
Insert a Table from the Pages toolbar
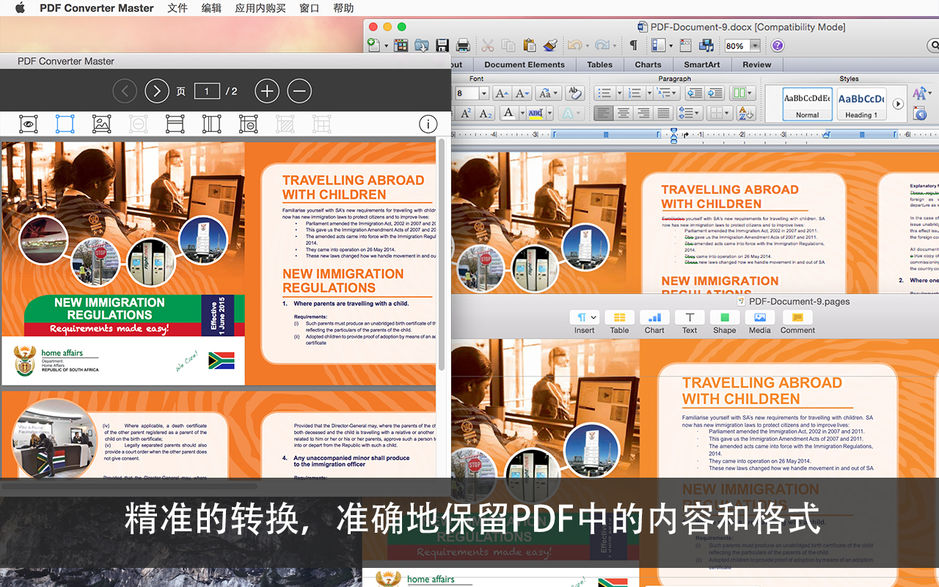(x=620, y=318)
